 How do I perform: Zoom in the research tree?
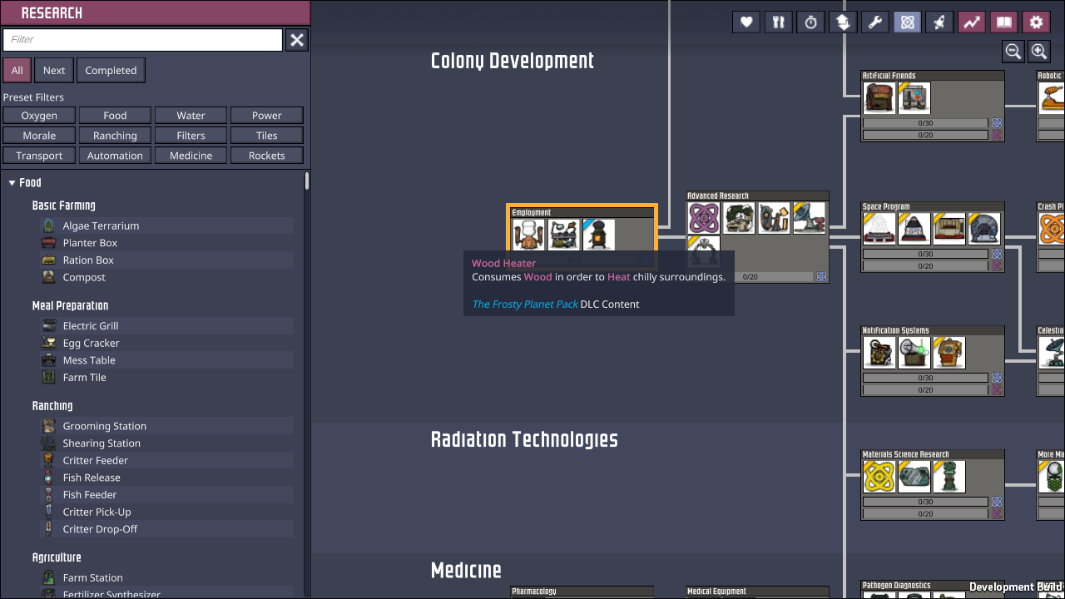coord(1039,52)
